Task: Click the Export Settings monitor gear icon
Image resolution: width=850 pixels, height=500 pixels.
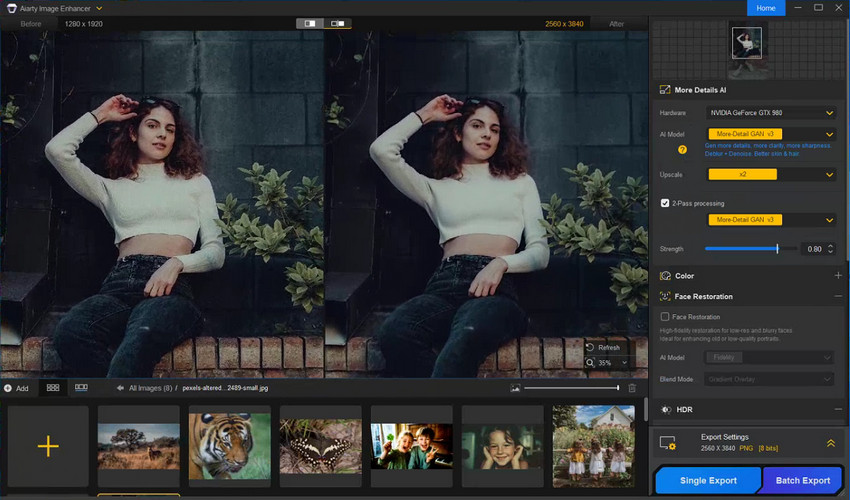Action: [668, 443]
